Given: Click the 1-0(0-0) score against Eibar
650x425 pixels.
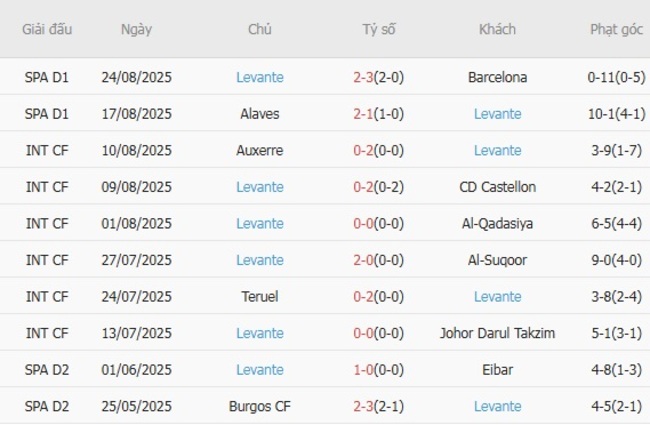Looking at the screenshot, I should tap(379, 369).
